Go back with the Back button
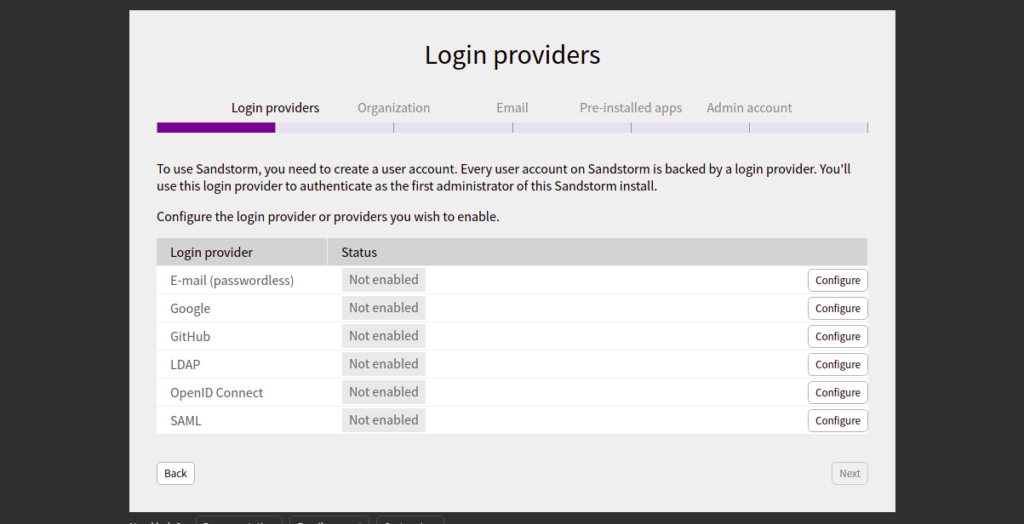This screenshot has height=524, width=1024. (176, 474)
